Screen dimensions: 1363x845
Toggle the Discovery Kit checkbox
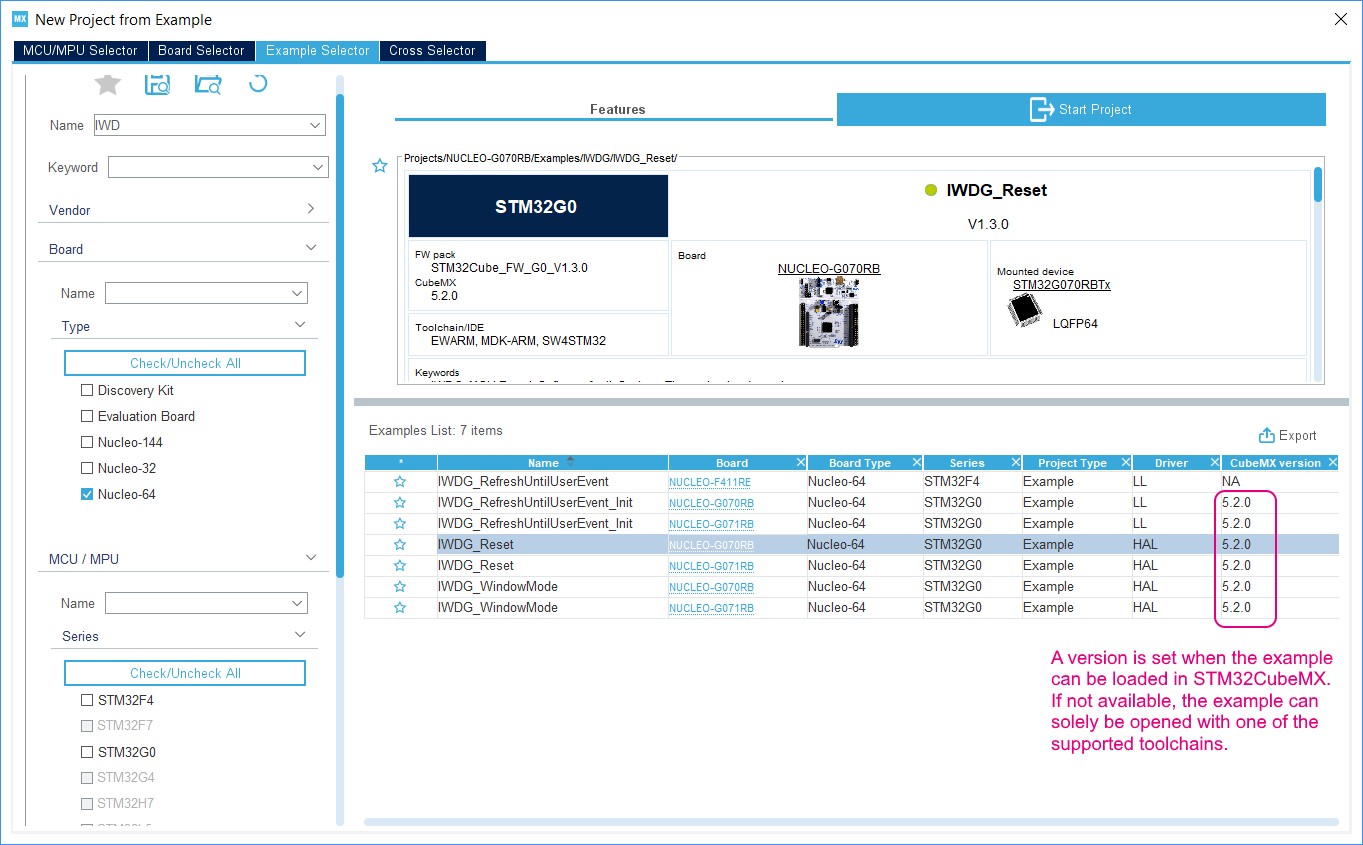point(87,390)
